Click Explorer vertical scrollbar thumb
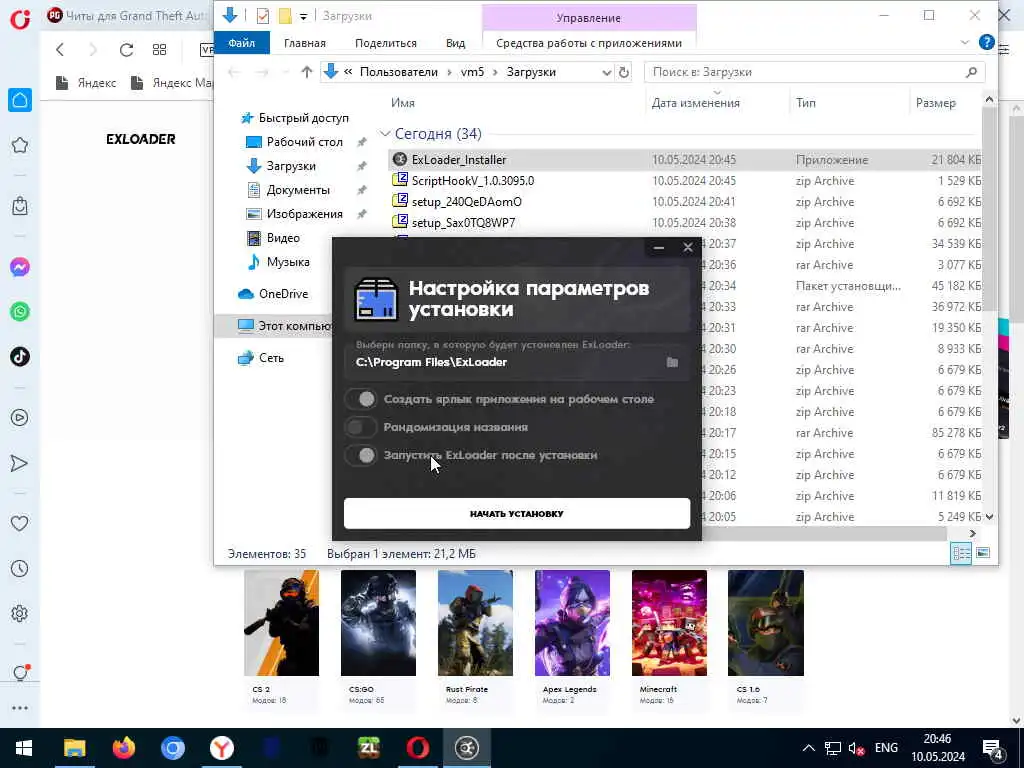Viewport: 1024px width, 768px height. (989, 209)
